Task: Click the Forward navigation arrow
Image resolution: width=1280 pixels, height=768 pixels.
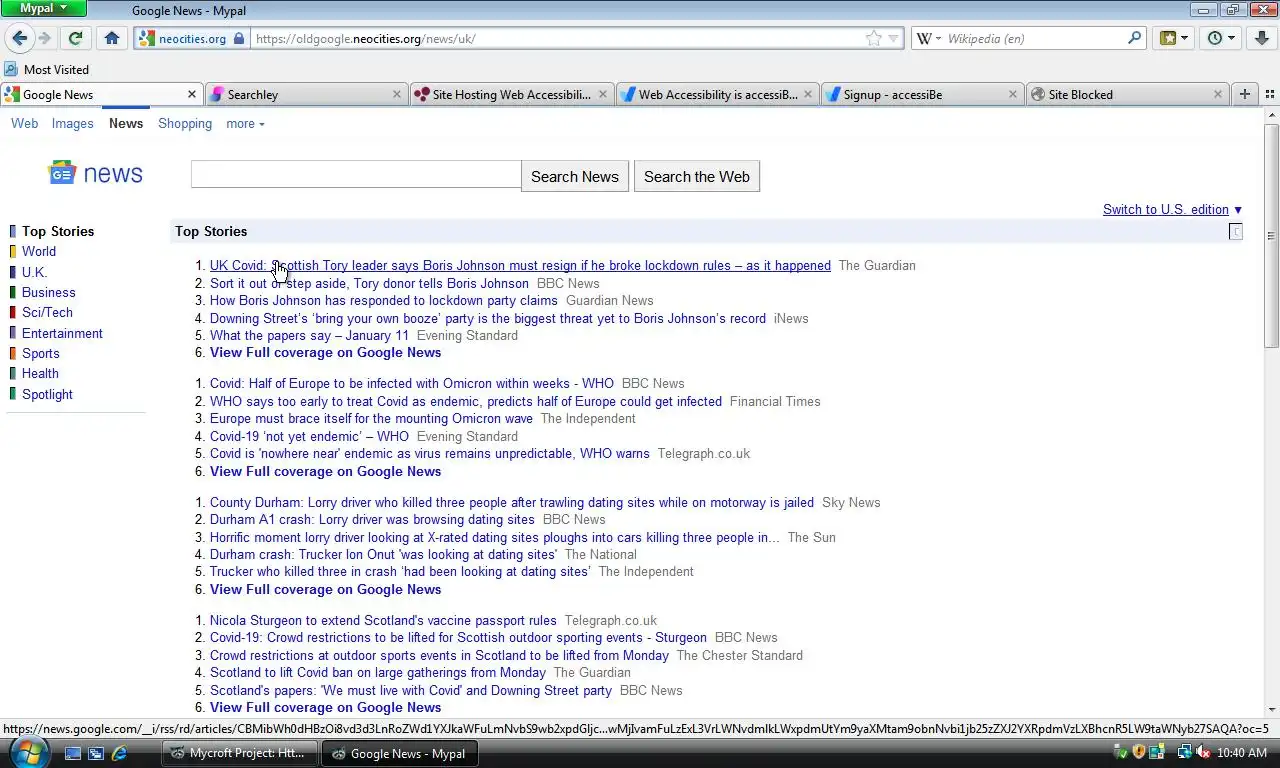Action: pos(45,39)
